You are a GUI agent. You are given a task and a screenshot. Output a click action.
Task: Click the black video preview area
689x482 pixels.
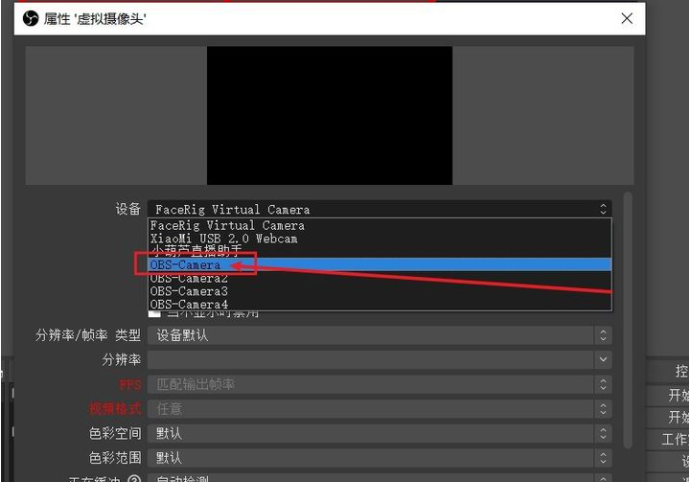point(329,114)
